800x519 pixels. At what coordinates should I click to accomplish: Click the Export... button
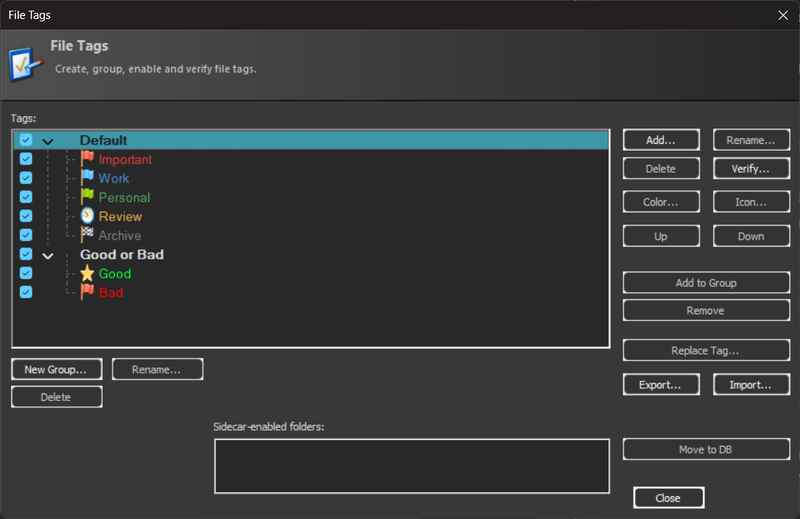point(661,385)
